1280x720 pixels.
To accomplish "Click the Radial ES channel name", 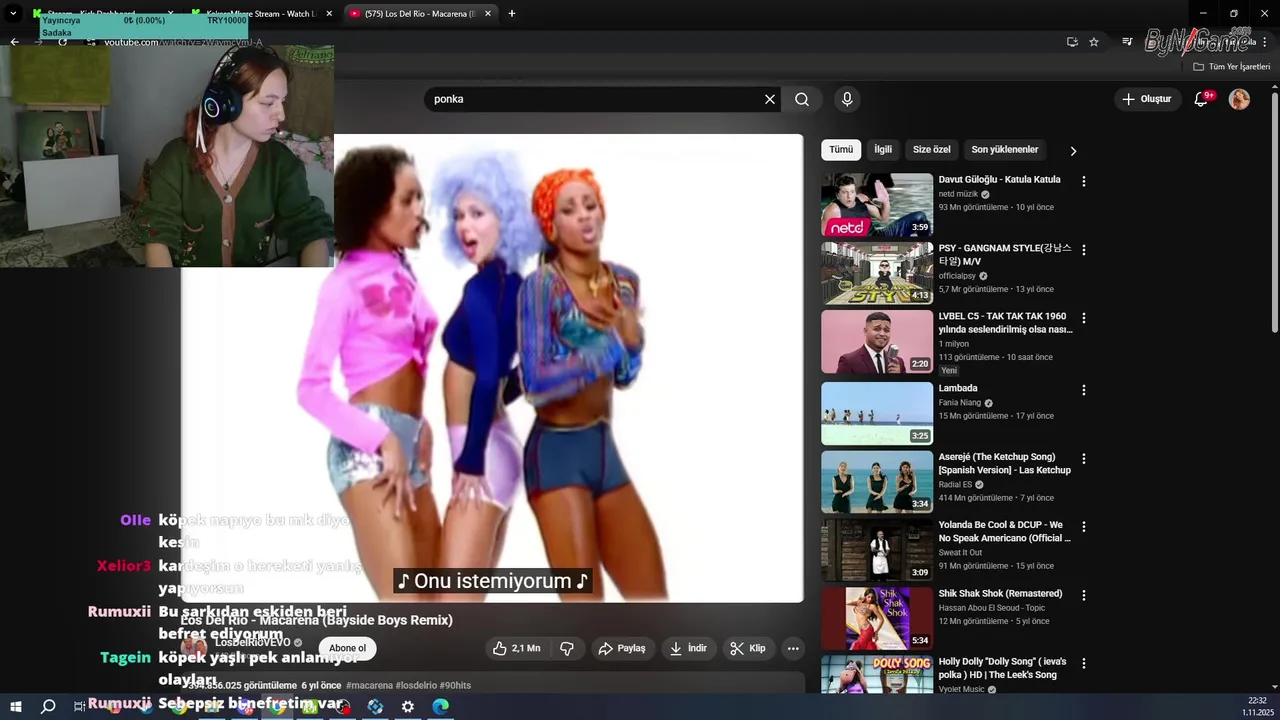I will pos(955,485).
